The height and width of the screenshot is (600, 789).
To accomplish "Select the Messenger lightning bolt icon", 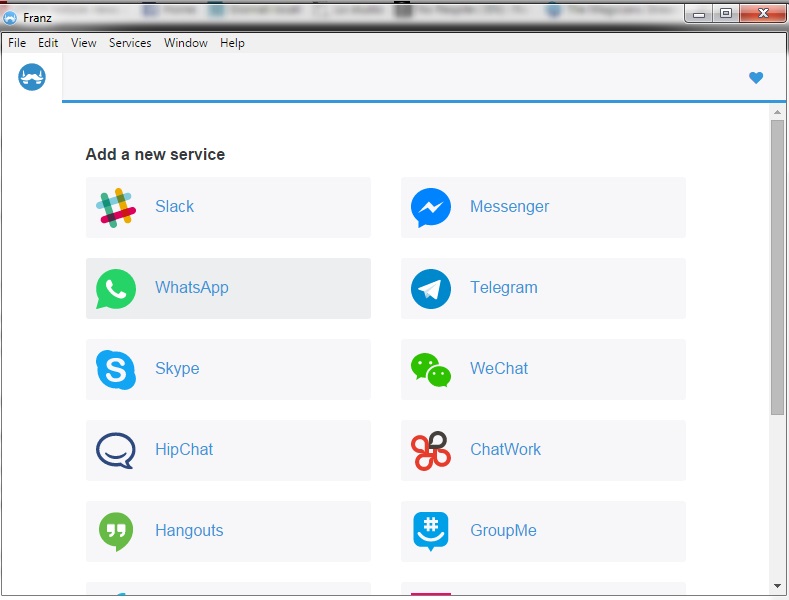I will click(x=431, y=207).
